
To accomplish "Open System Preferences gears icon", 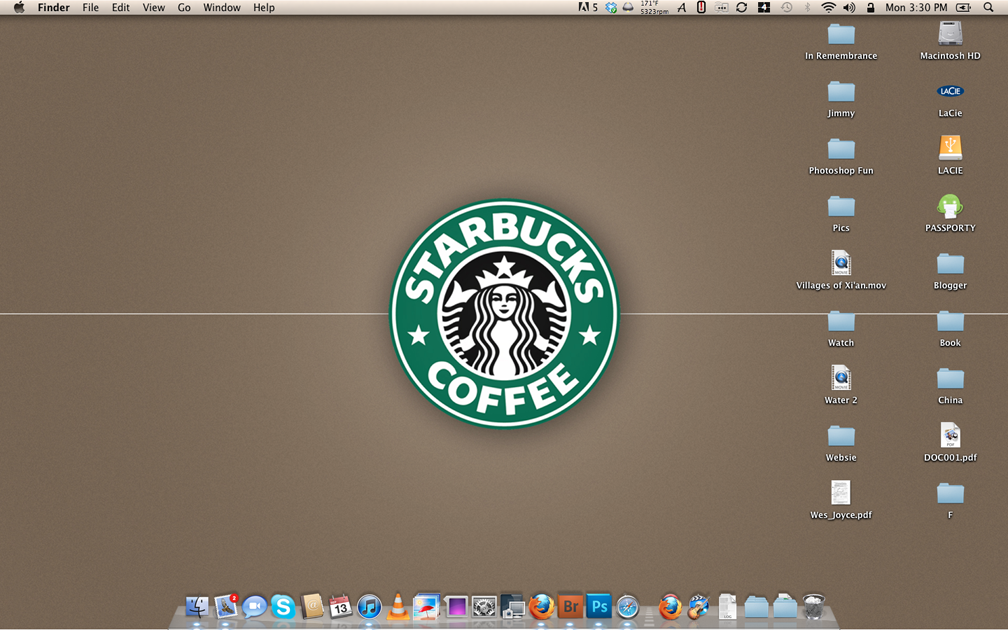I will [484, 606].
